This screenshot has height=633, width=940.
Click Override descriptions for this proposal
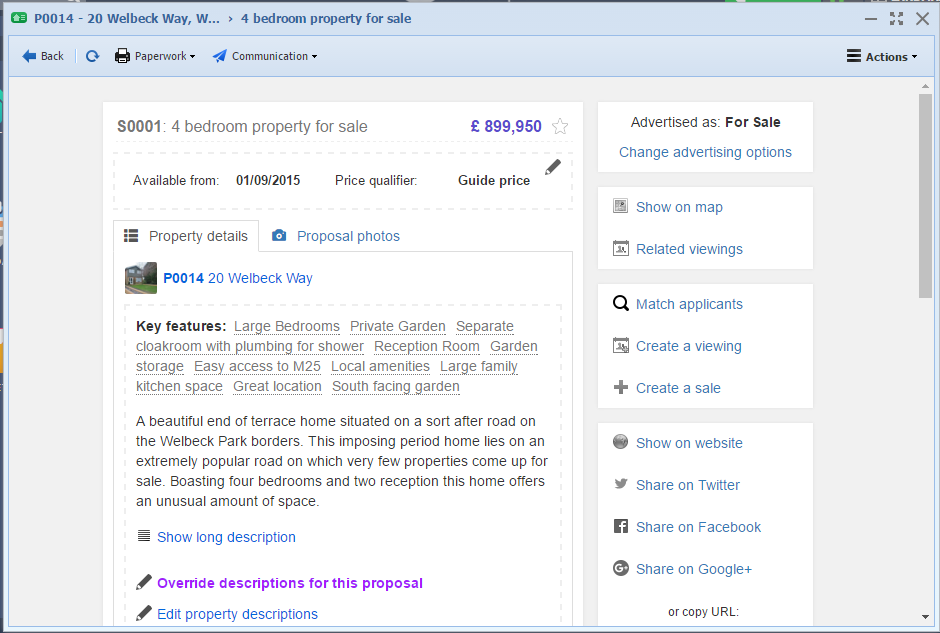click(290, 583)
